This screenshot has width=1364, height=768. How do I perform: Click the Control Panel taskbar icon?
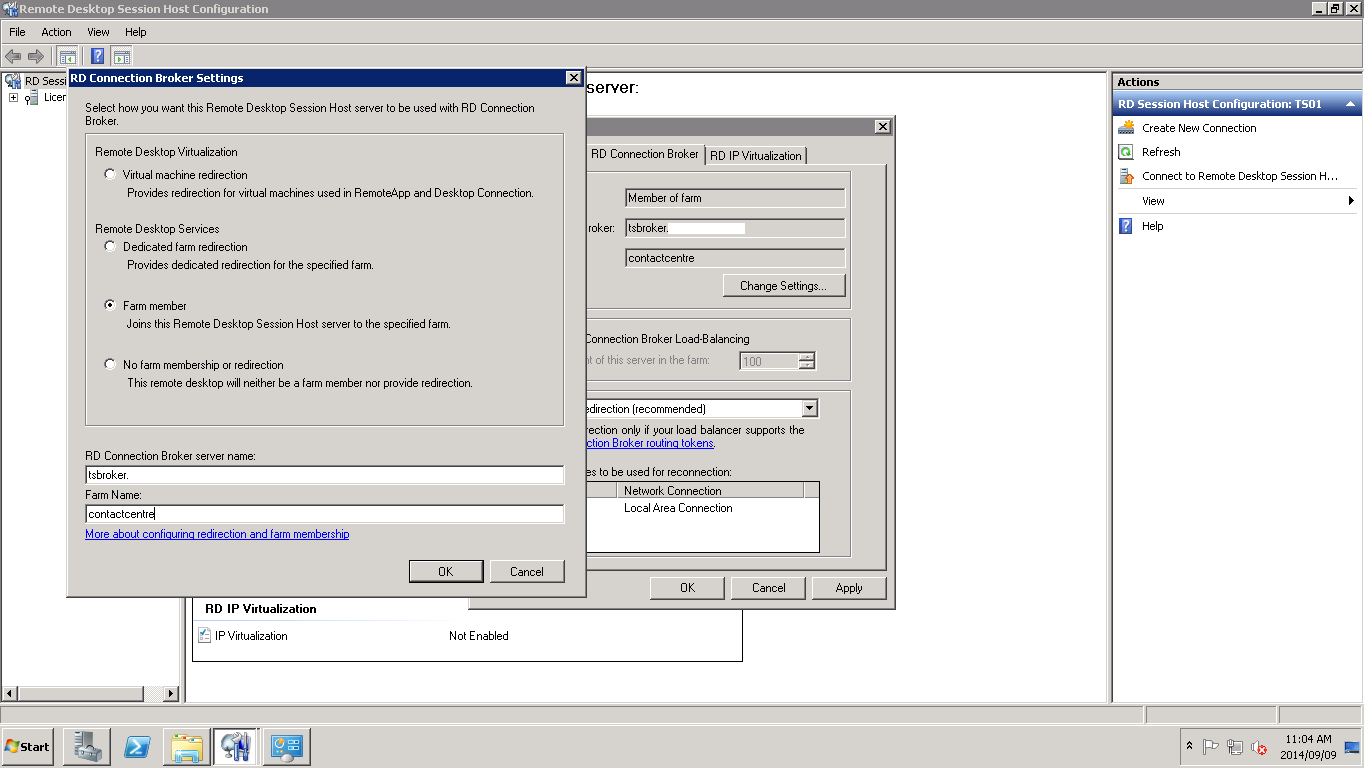coord(286,746)
